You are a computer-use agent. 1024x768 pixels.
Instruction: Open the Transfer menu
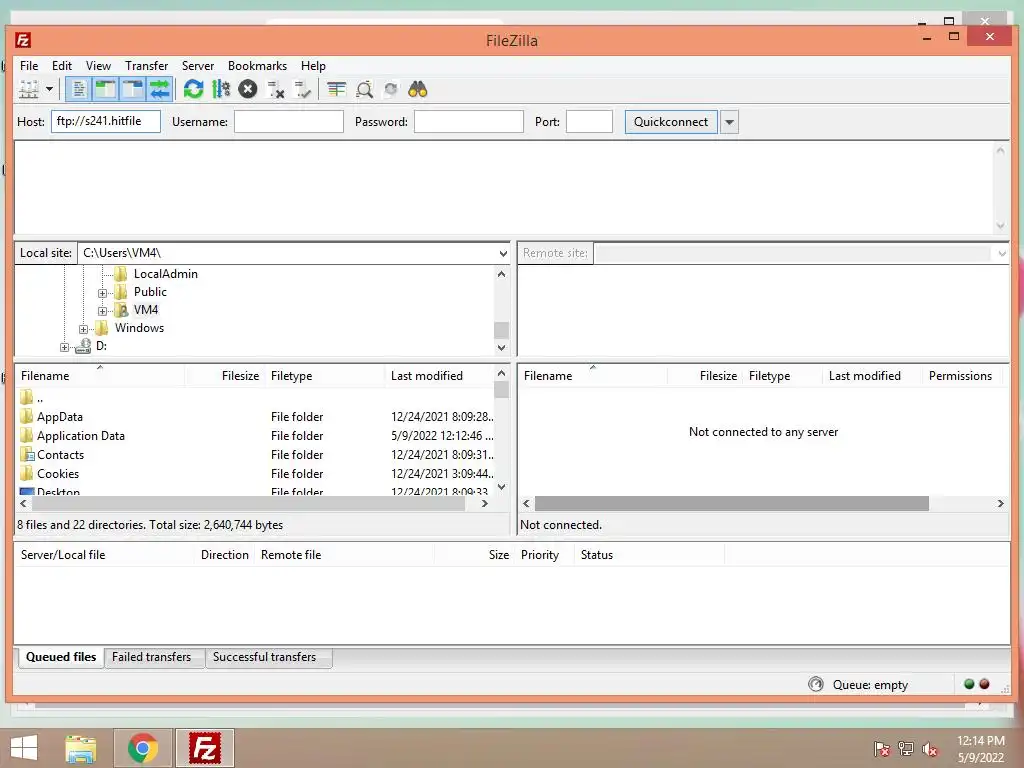[x=146, y=66]
